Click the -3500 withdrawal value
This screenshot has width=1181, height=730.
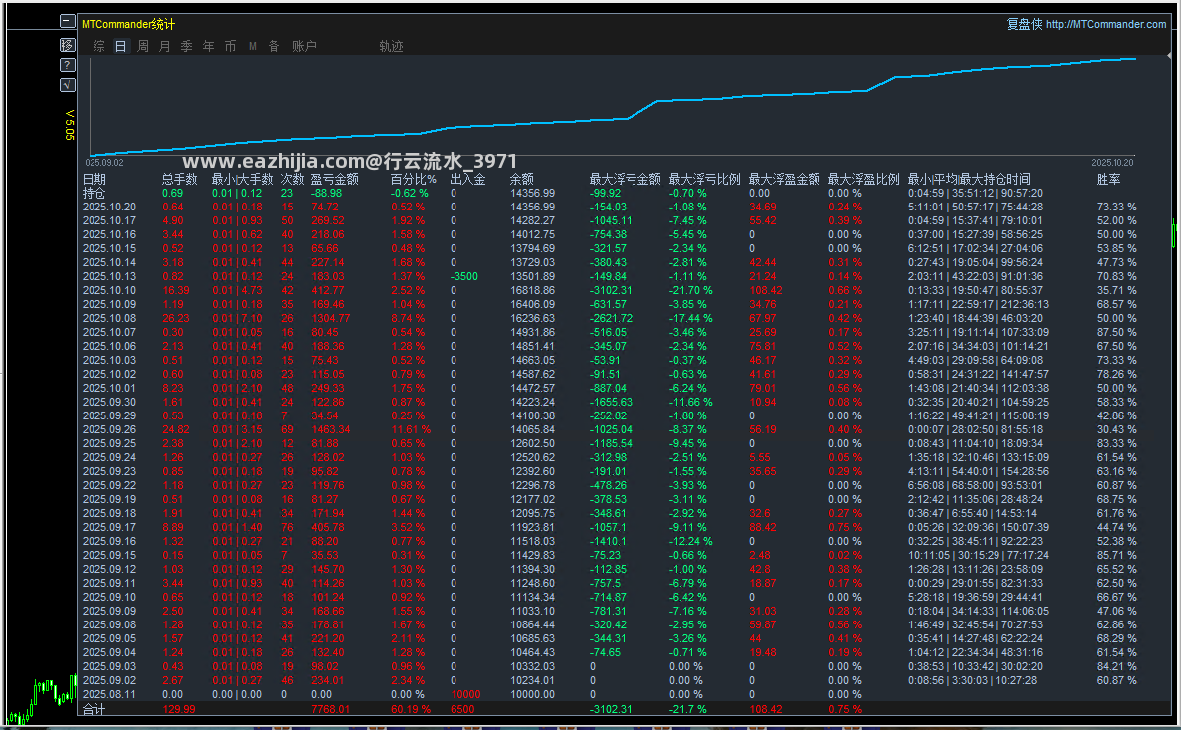[464, 276]
